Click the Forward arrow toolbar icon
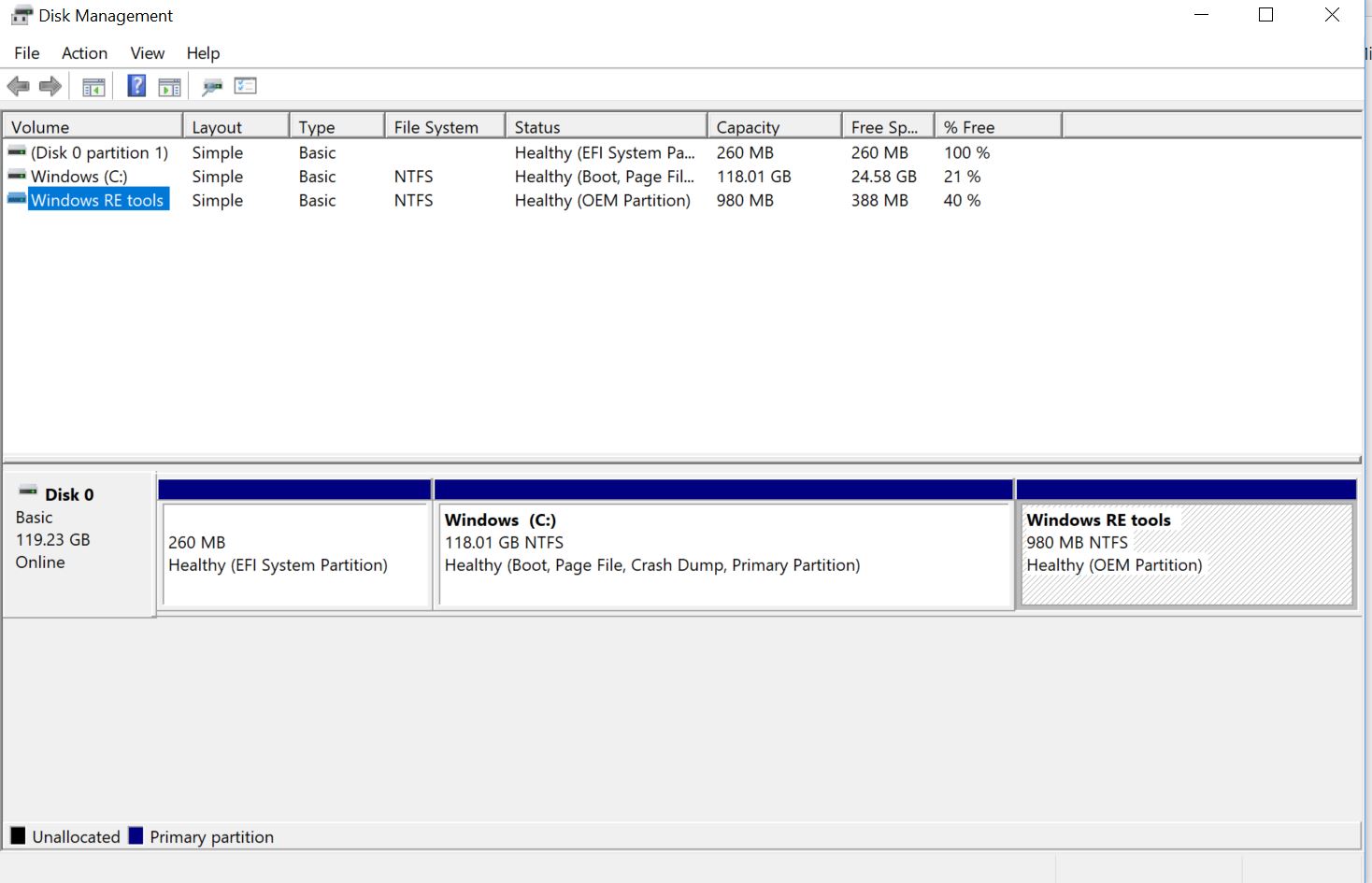The image size is (1372, 883). pos(50,87)
